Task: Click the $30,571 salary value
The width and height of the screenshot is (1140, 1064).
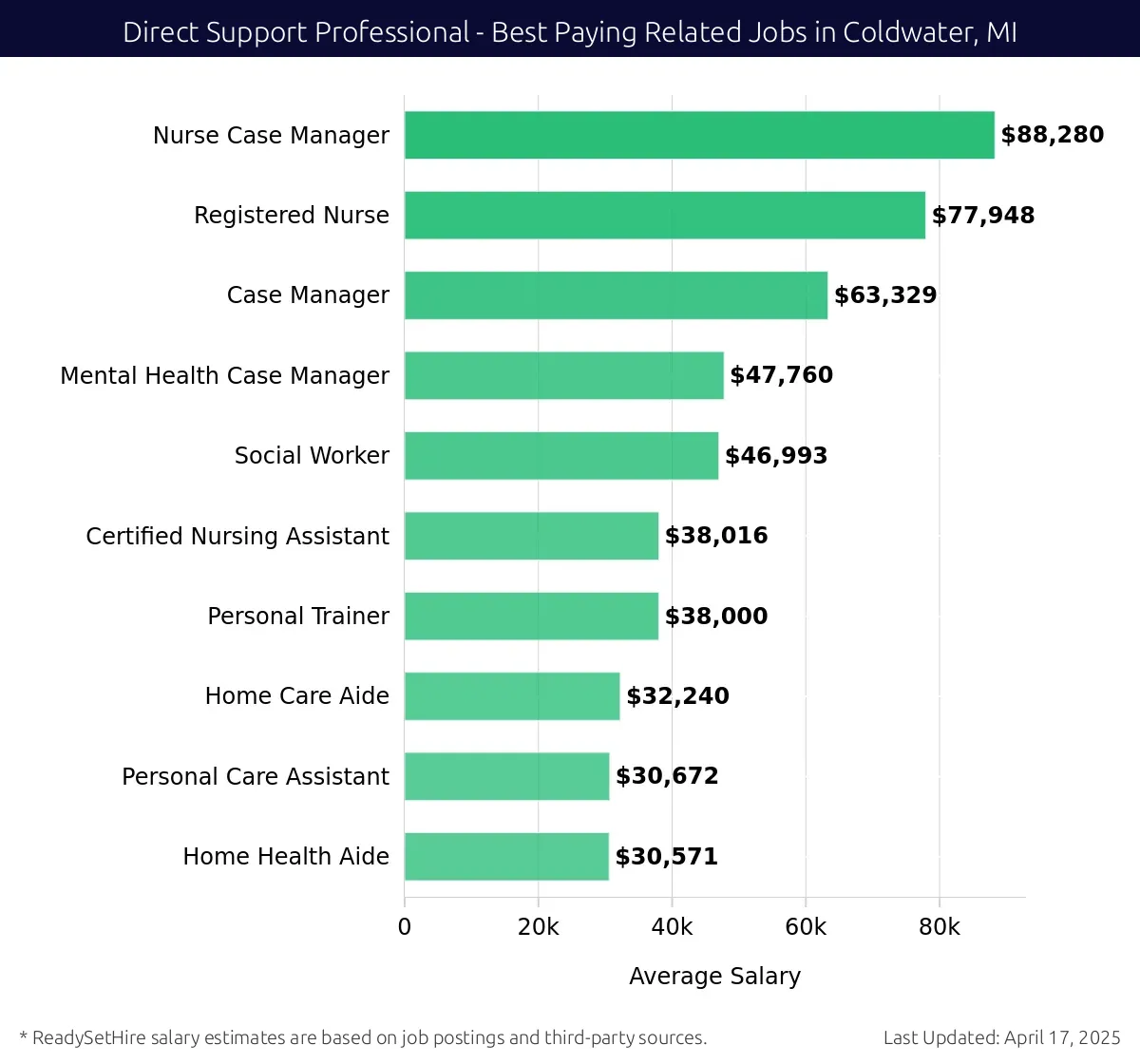Action: (666, 857)
